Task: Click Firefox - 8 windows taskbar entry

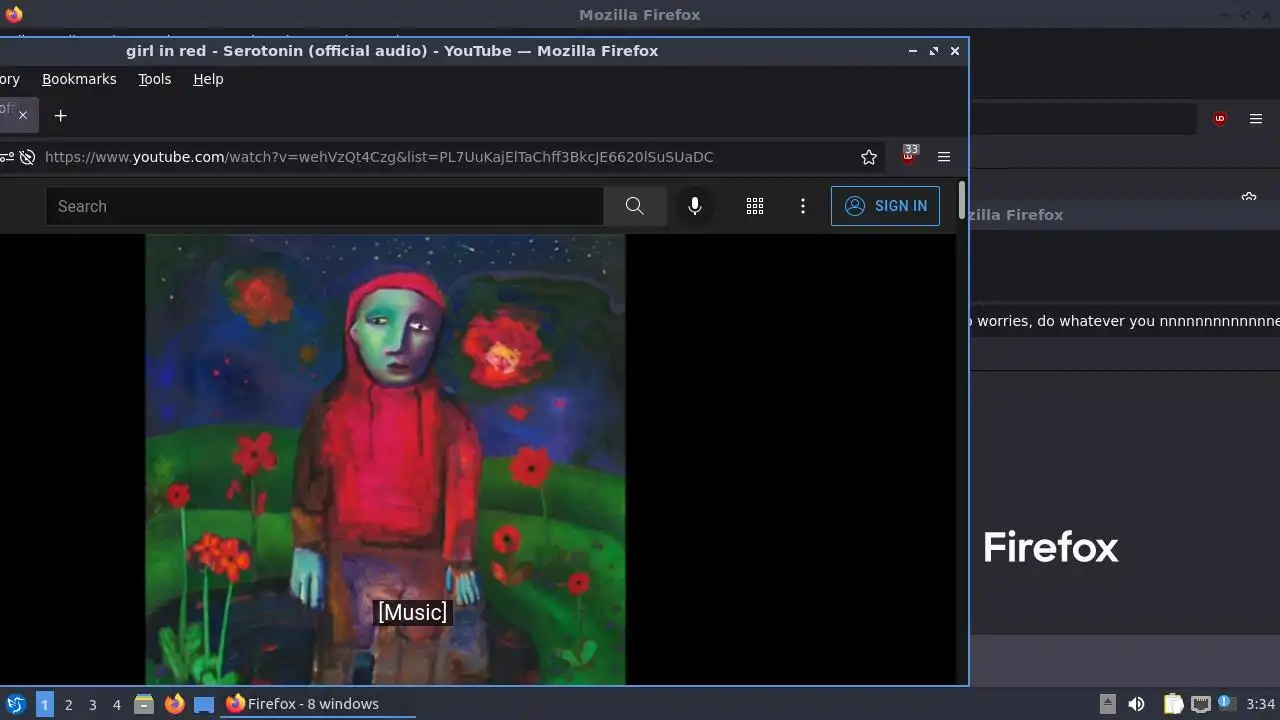Action: (318, 704)
